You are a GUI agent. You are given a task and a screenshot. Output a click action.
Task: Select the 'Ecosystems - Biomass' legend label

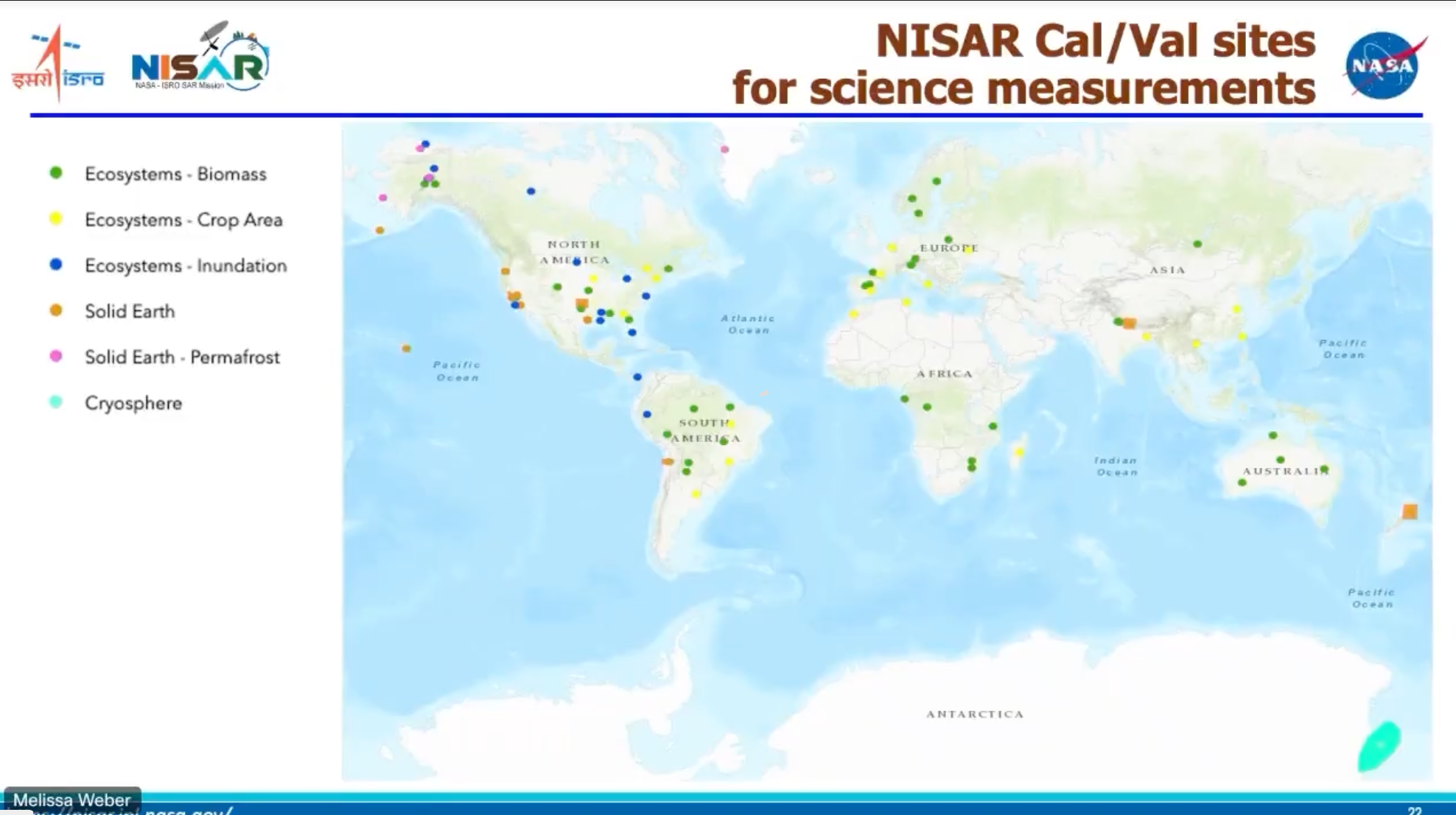click(175, 174)
